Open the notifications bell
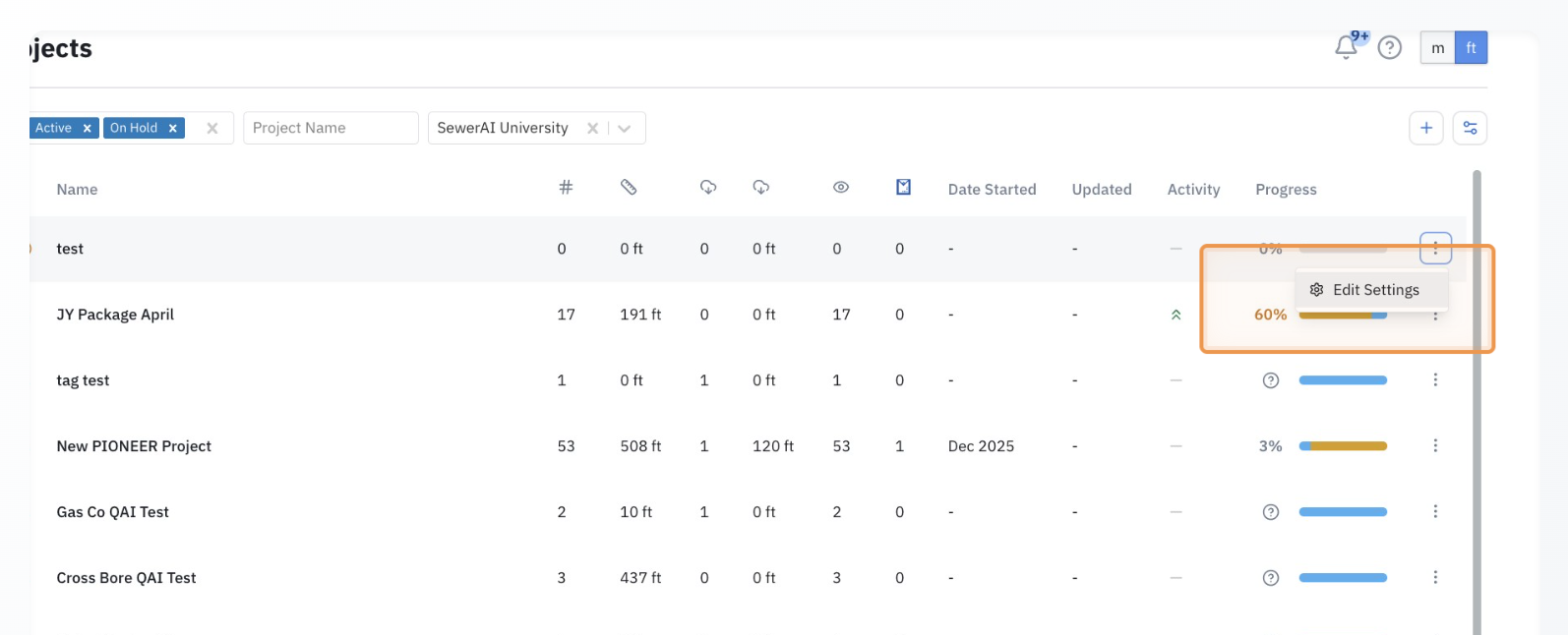 pyautogui.click(x=1346, y=47)
